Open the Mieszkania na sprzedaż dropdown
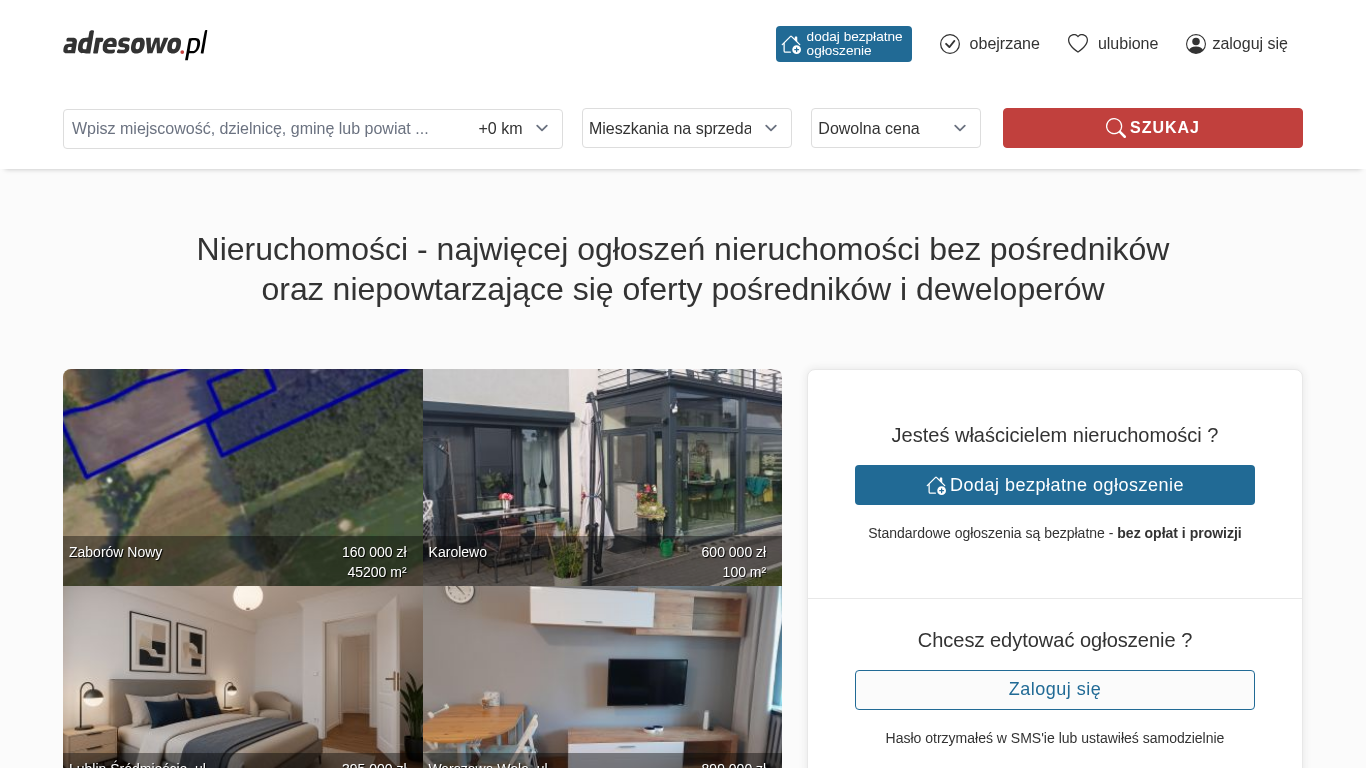The image size is (1366, 768). [686, 128]
